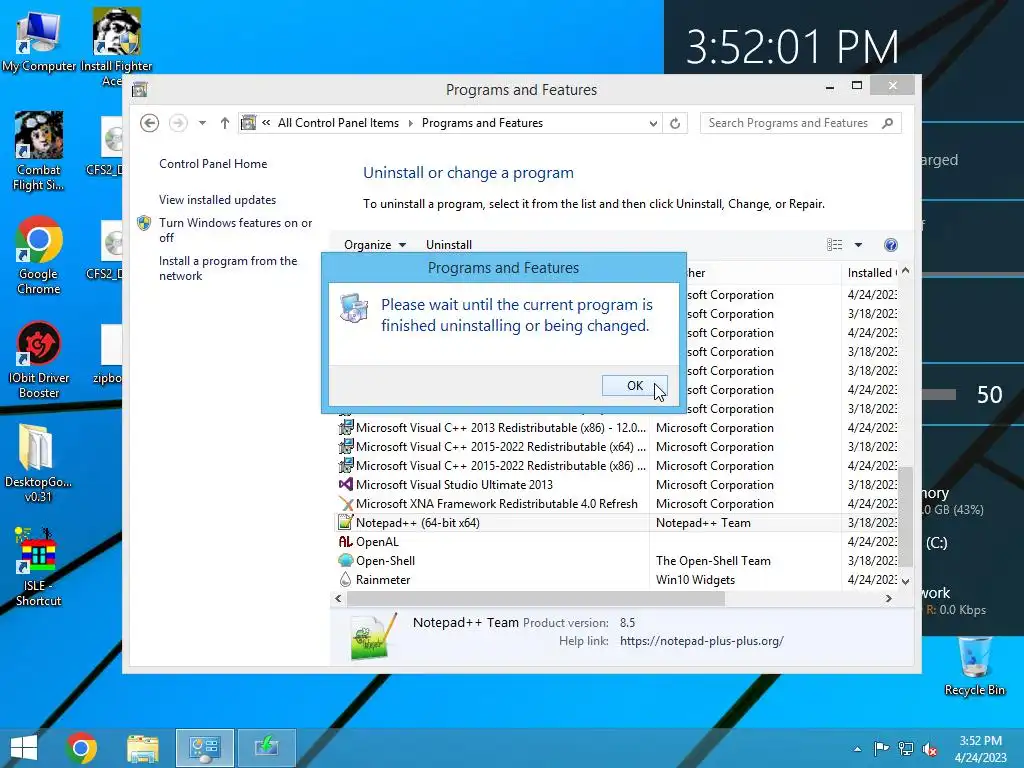
Task: Click Uninstall in the toolbar
Action: point(449,245)
